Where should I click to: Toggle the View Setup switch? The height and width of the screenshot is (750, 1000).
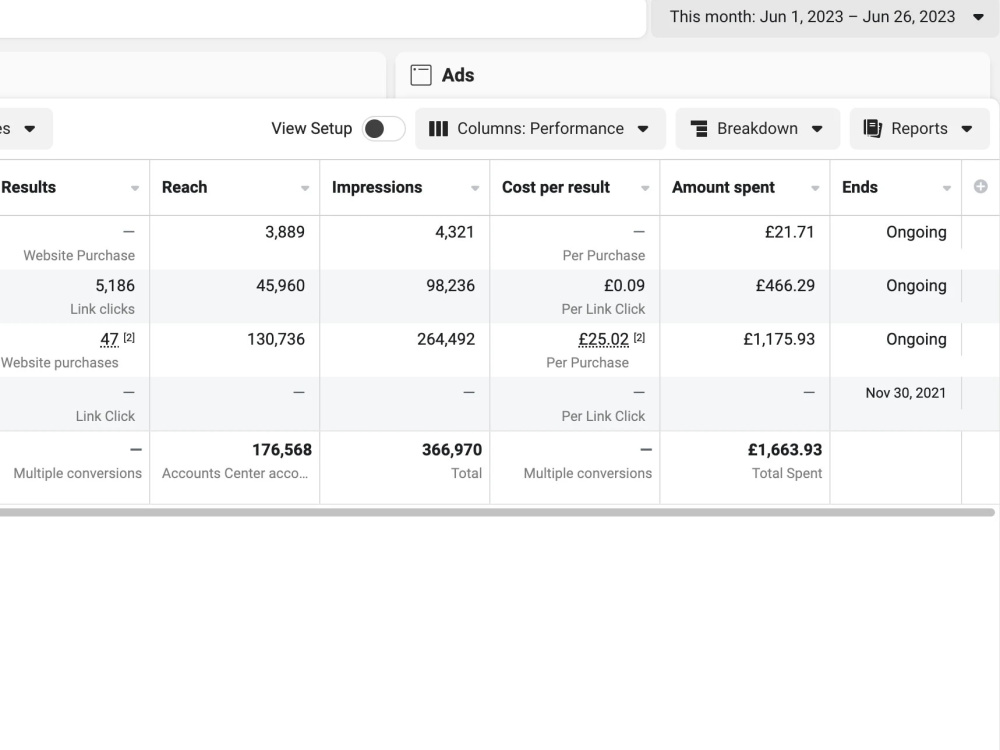point(383,129)
